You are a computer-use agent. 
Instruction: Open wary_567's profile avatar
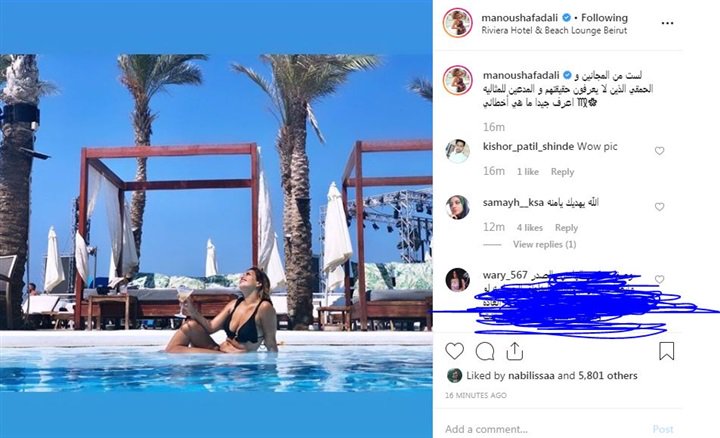coord(457,280)
